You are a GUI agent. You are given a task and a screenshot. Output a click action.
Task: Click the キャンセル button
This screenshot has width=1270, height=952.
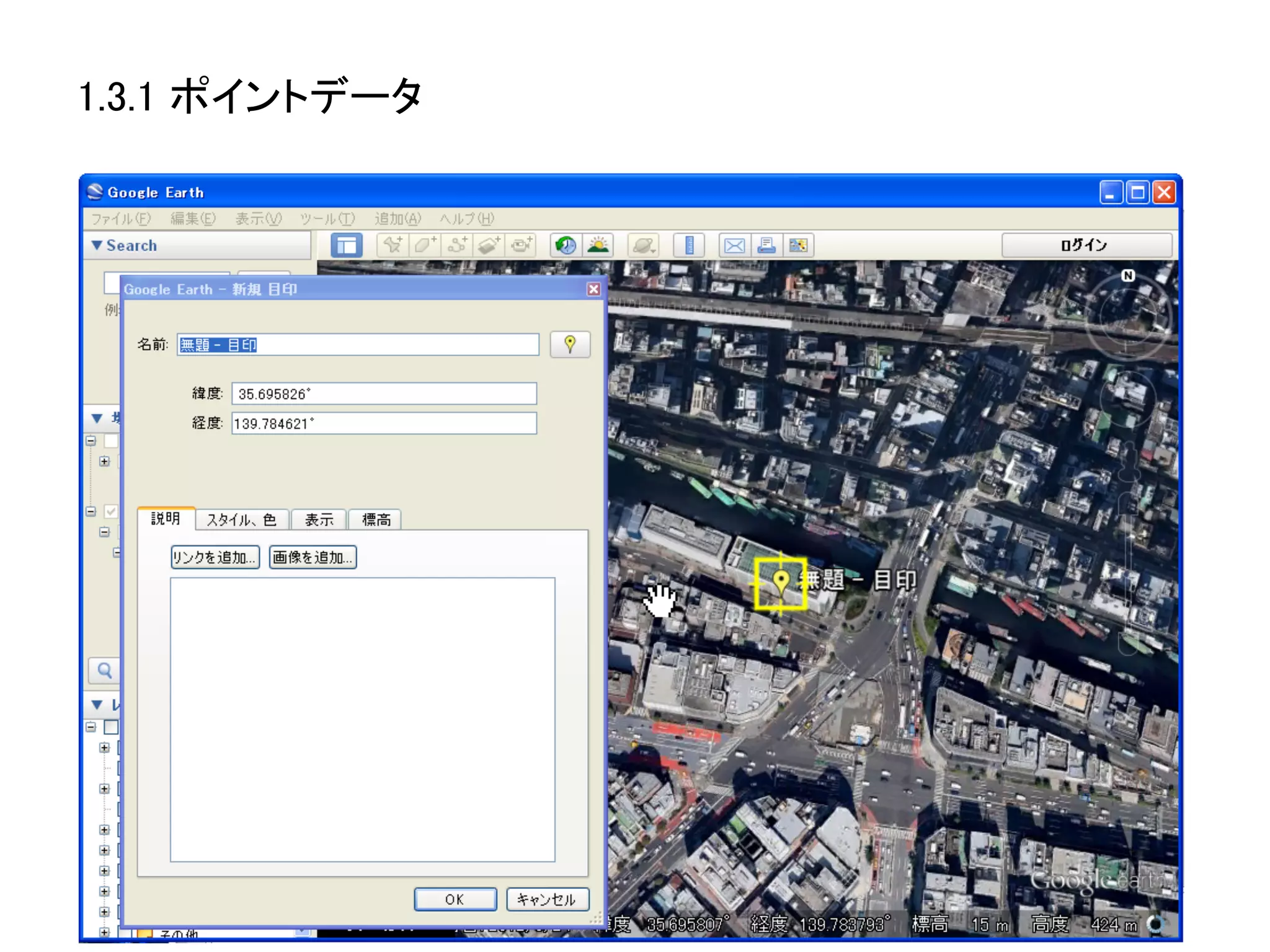click(547, 899)
